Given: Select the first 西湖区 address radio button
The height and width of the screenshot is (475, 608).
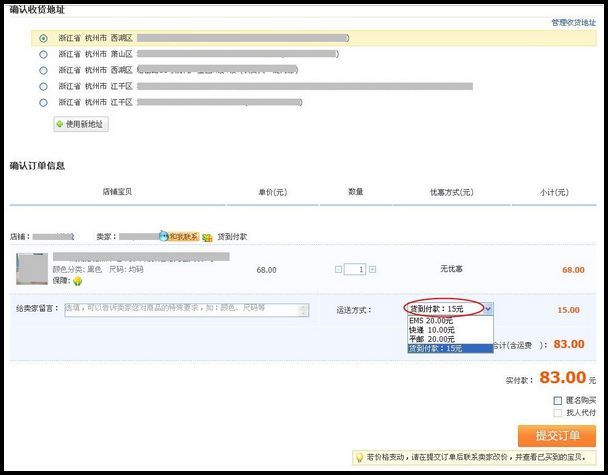Looking at the screenshot, I should [43, 38].
